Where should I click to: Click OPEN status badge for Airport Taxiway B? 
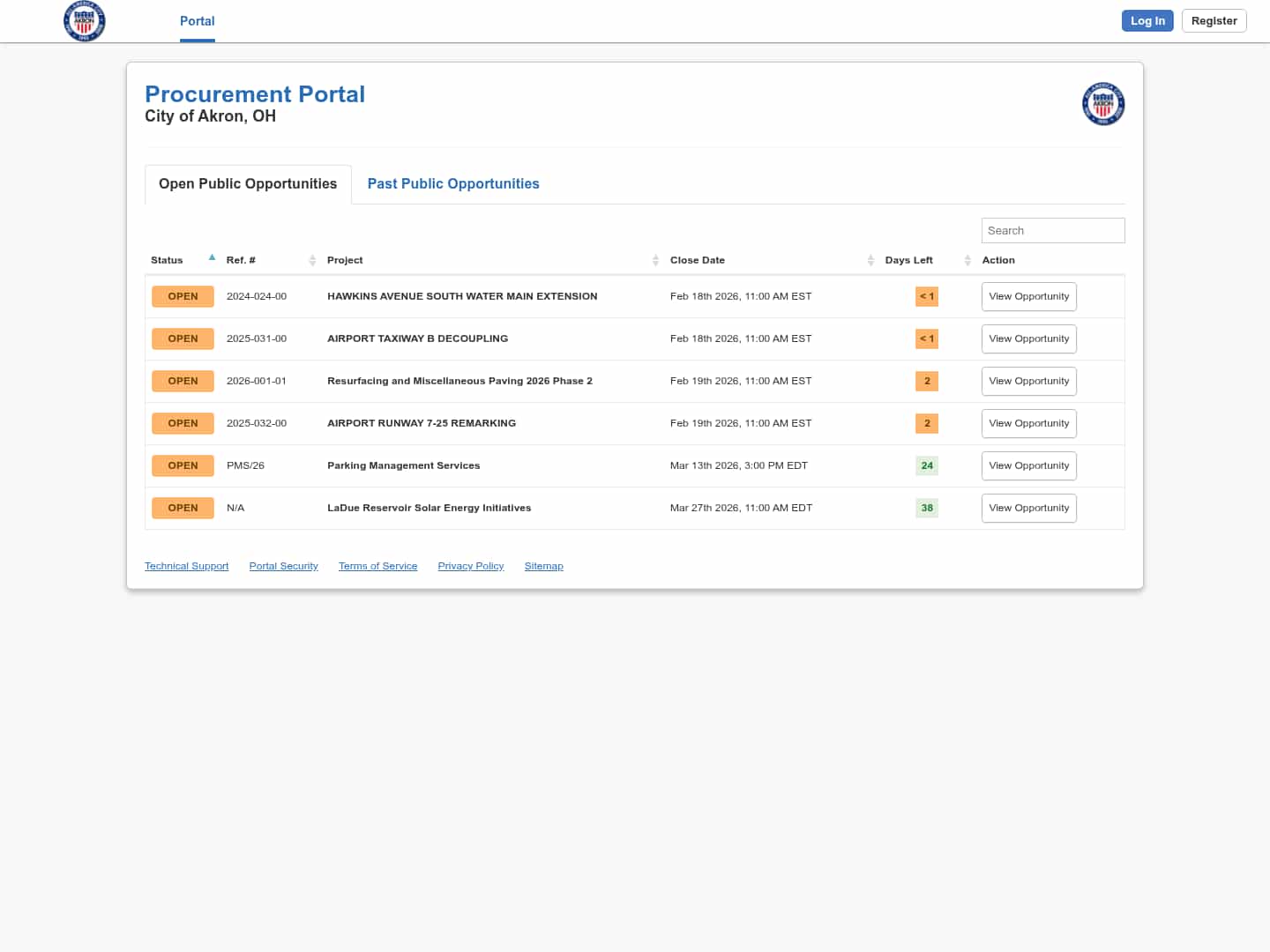183,339
